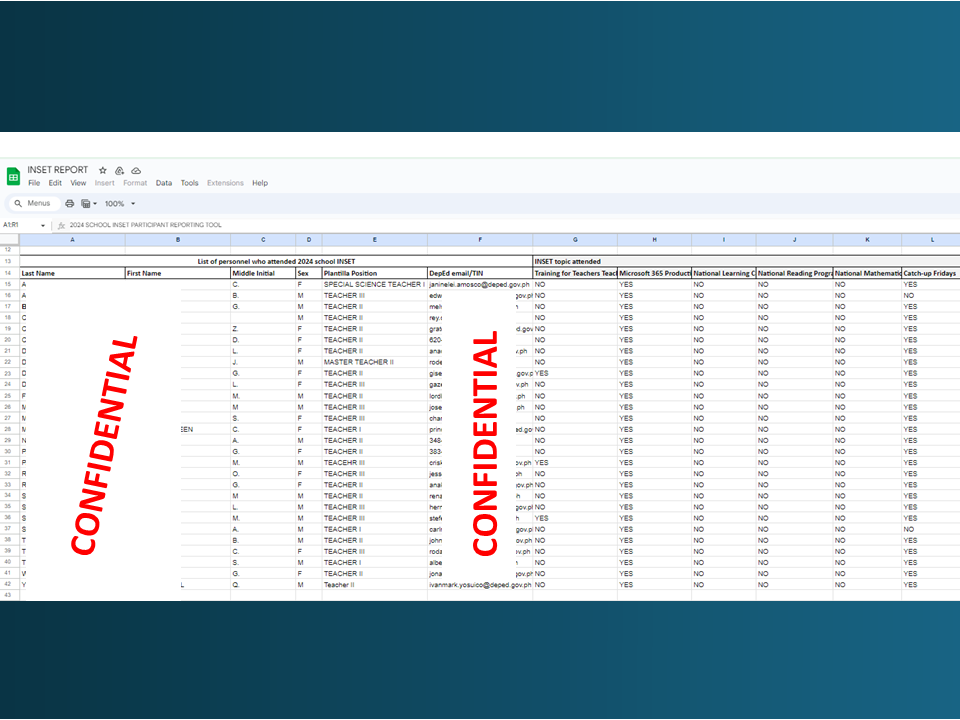Select the Teacher II cell in row 42
This screenshot has width=960, height=720.
(x=375, y=585)
